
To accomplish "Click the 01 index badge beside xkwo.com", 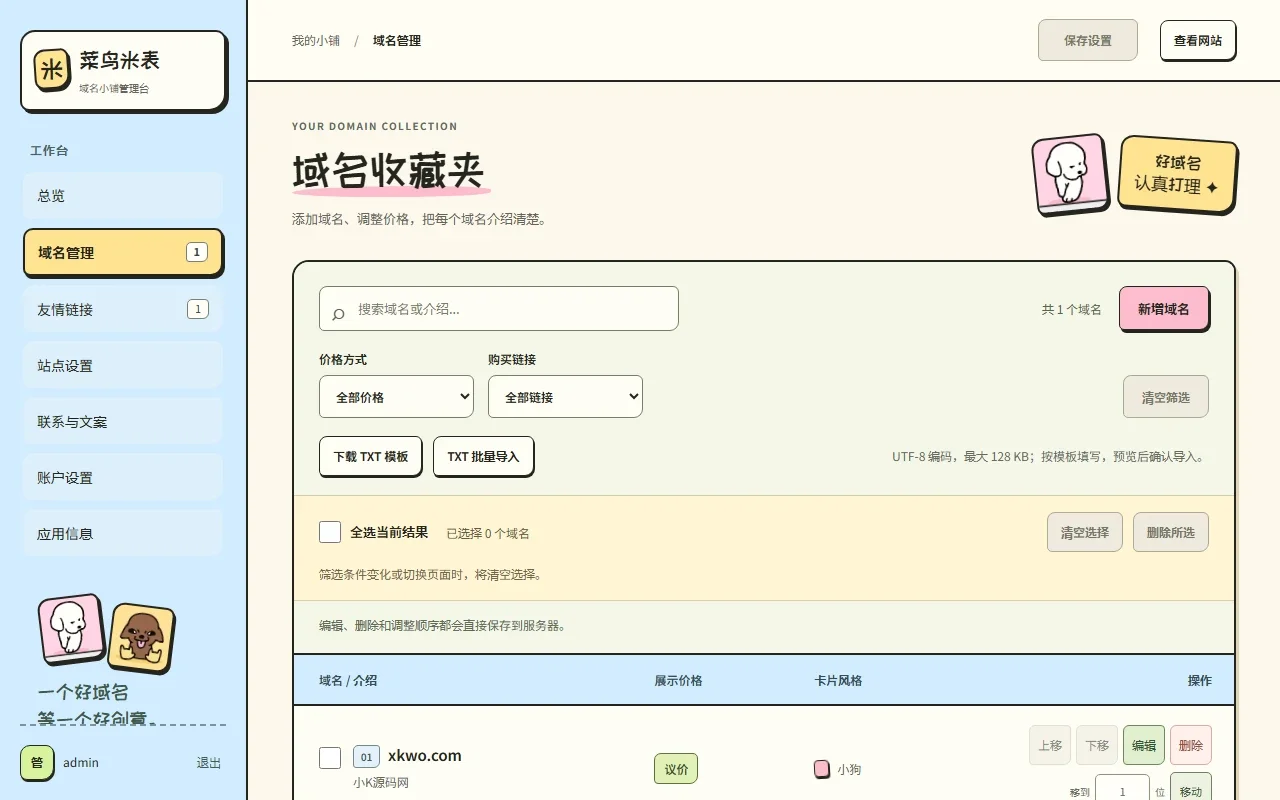I will [366, 757].
